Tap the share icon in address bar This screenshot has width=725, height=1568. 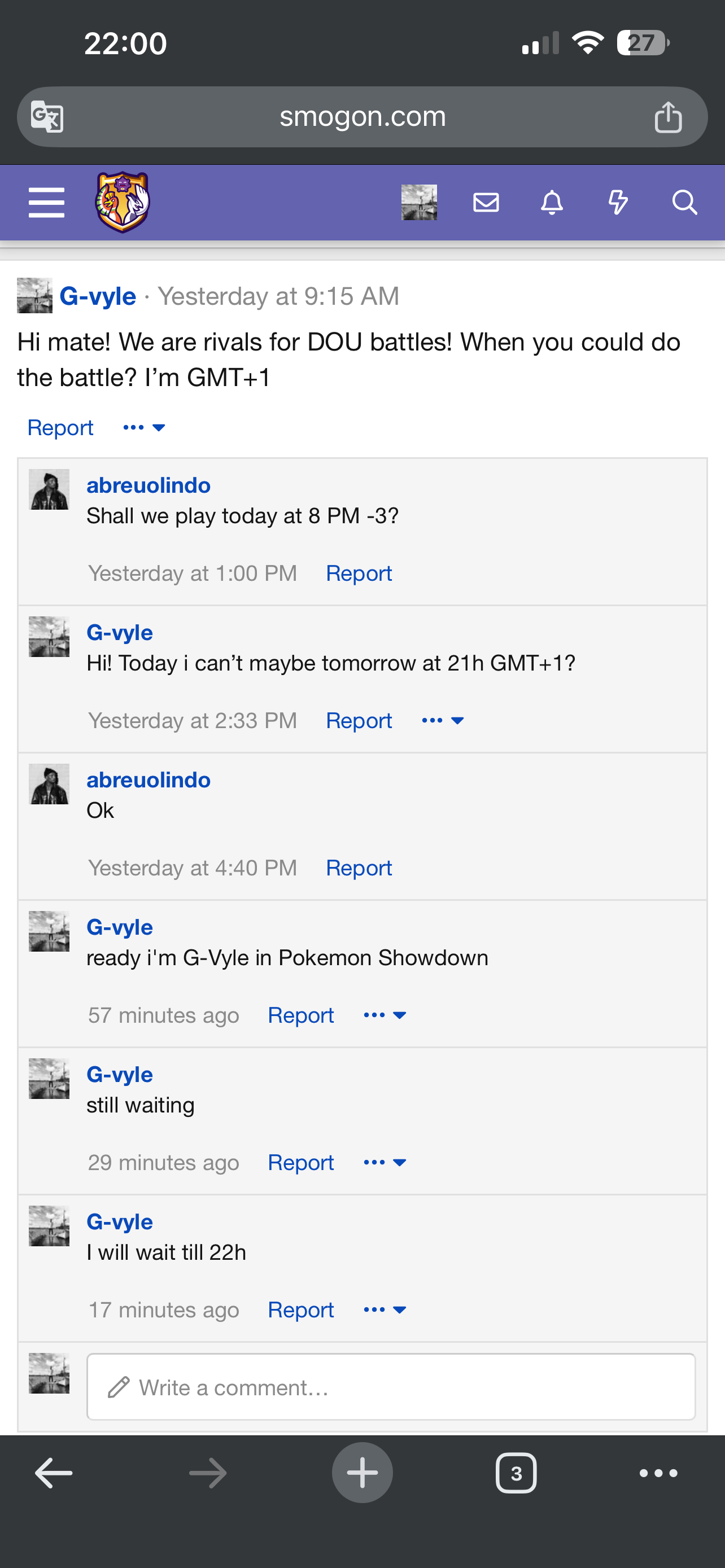668,117
